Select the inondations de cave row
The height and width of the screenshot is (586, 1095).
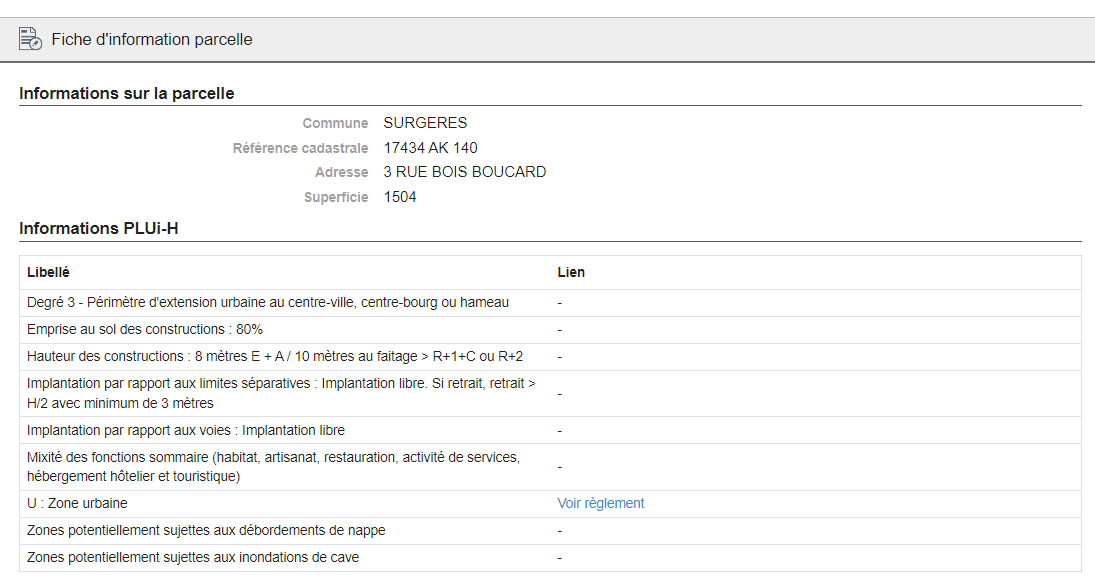193,558
